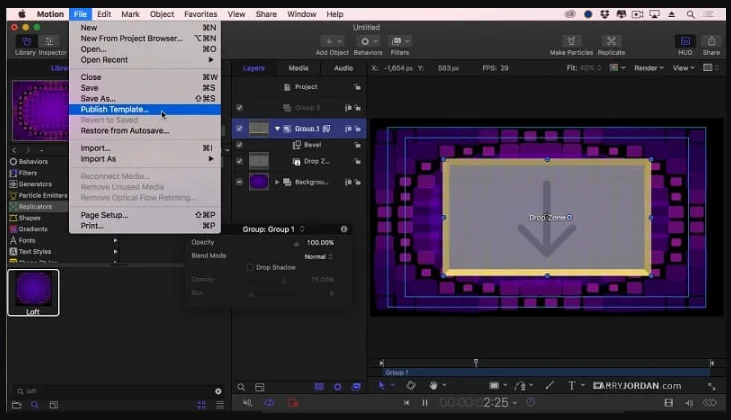
Task: Click the Share toolbar icon
Action: click(x=711, y=41)
